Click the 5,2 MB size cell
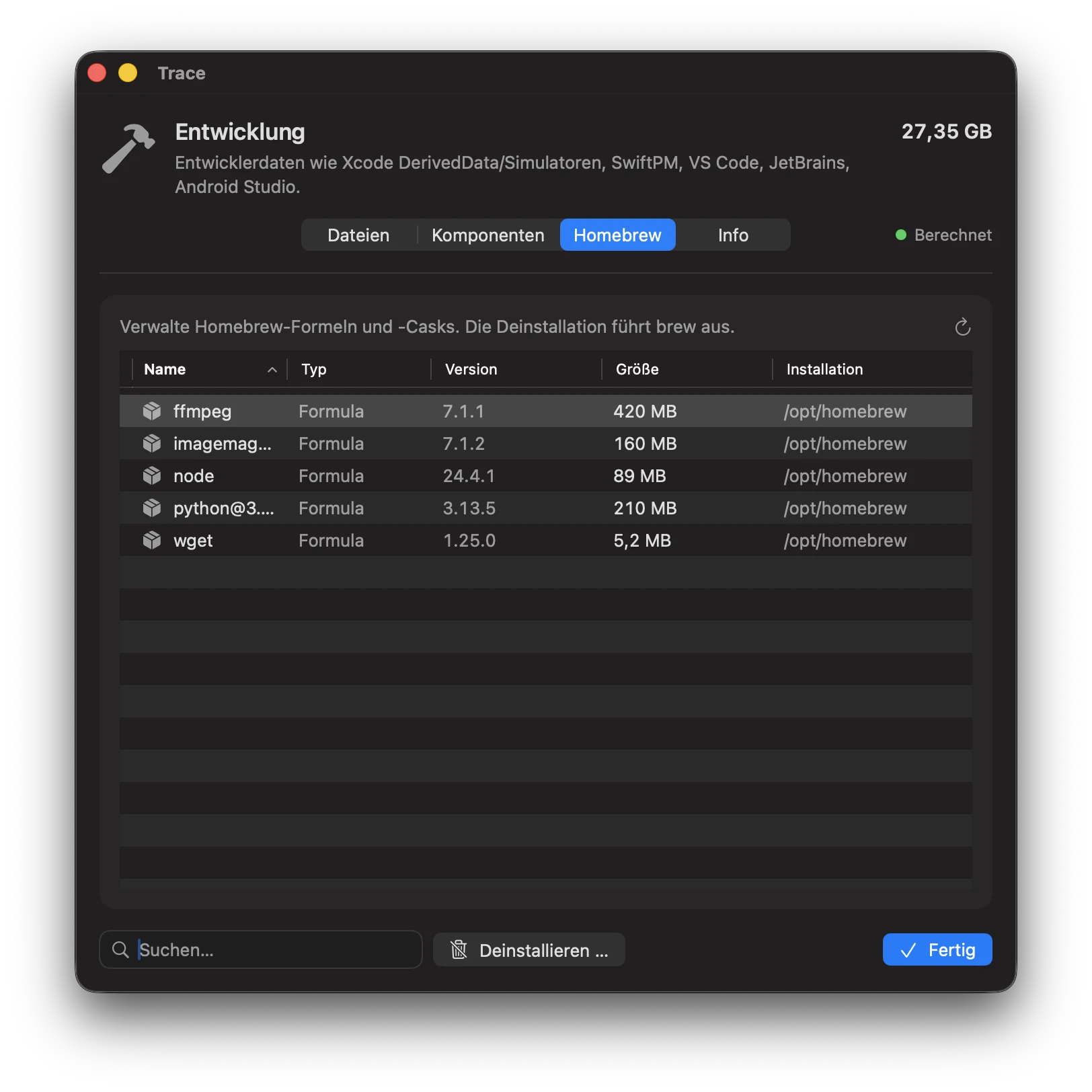 click(x=642, y=540)
